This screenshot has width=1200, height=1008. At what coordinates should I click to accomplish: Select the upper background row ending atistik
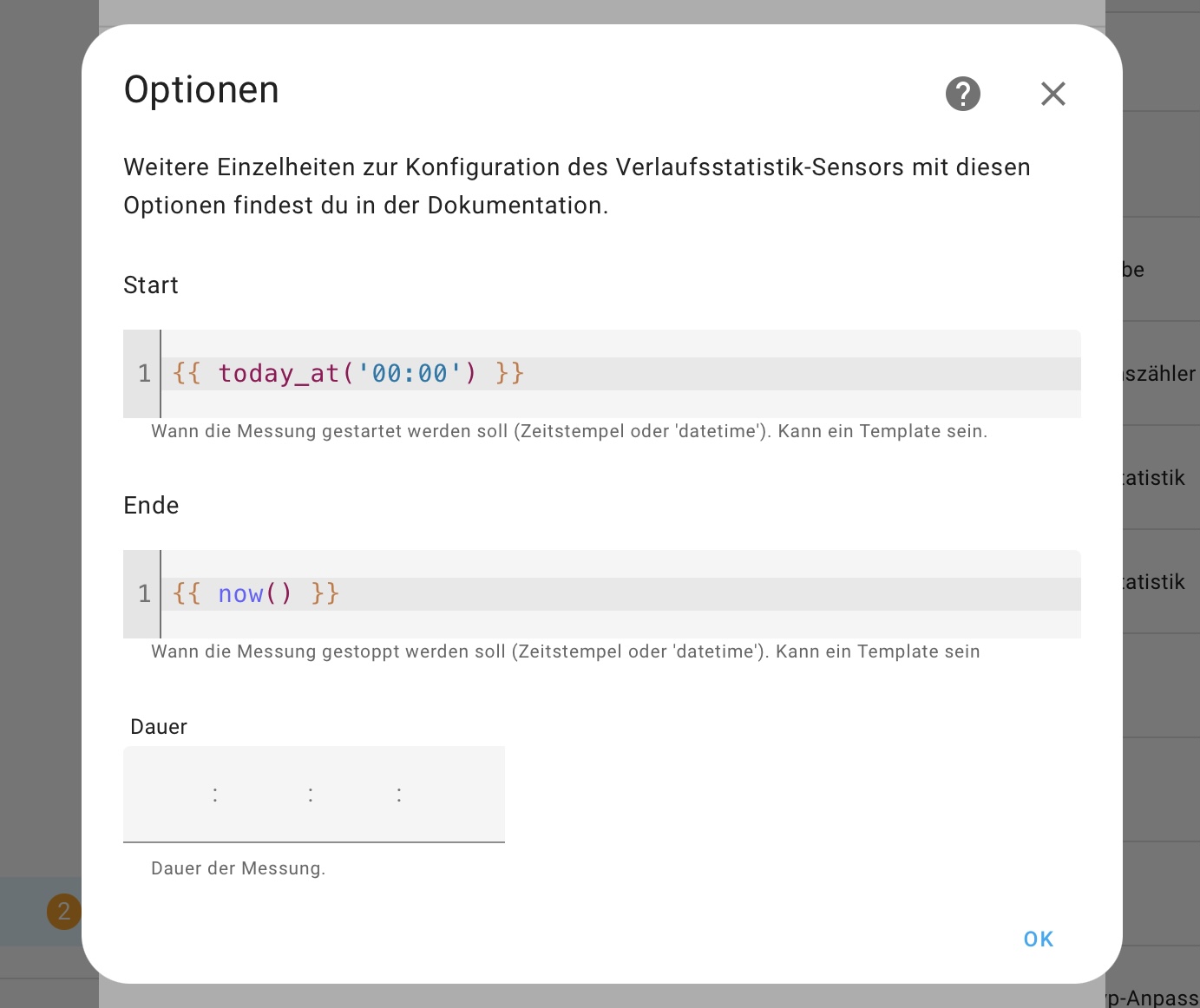tap(1161, 478)
